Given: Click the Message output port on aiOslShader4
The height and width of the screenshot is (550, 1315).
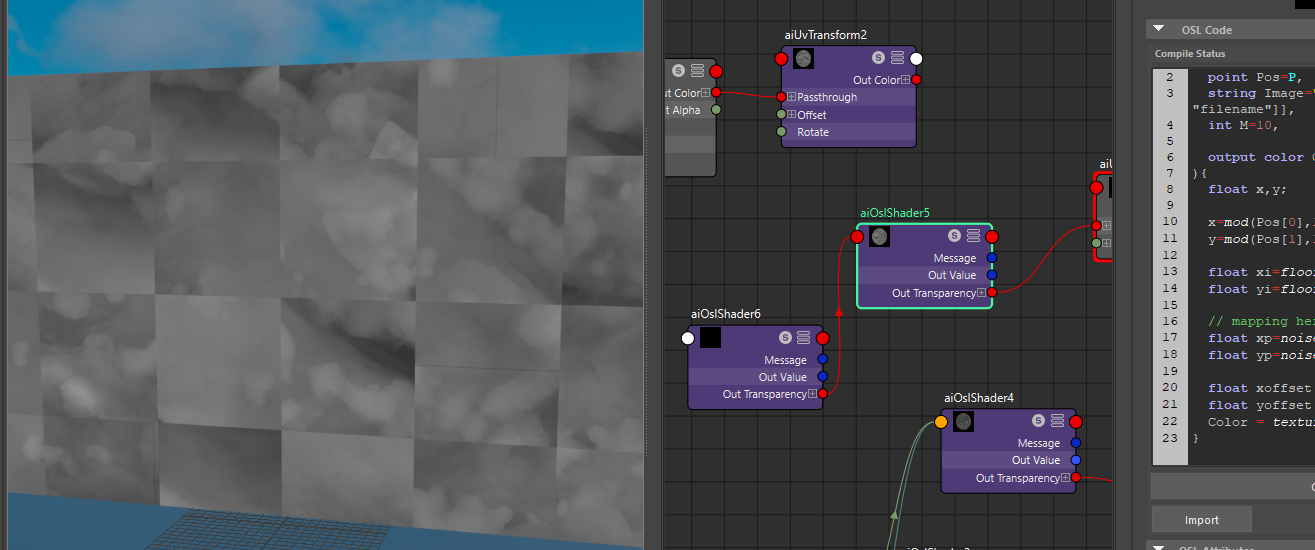Looking at the screenshot, I should click(1075, 443).
